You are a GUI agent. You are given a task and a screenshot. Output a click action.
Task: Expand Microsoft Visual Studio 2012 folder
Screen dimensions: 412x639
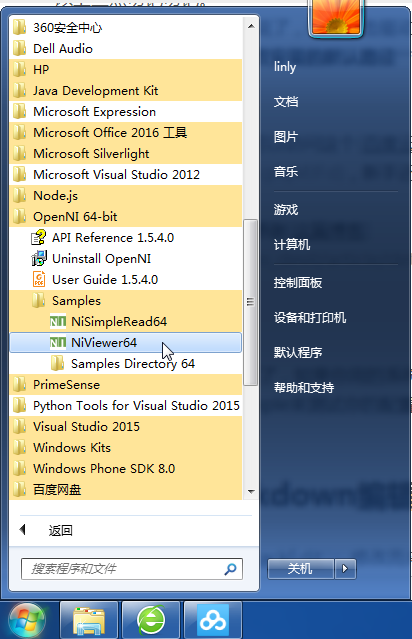(126, 174)
